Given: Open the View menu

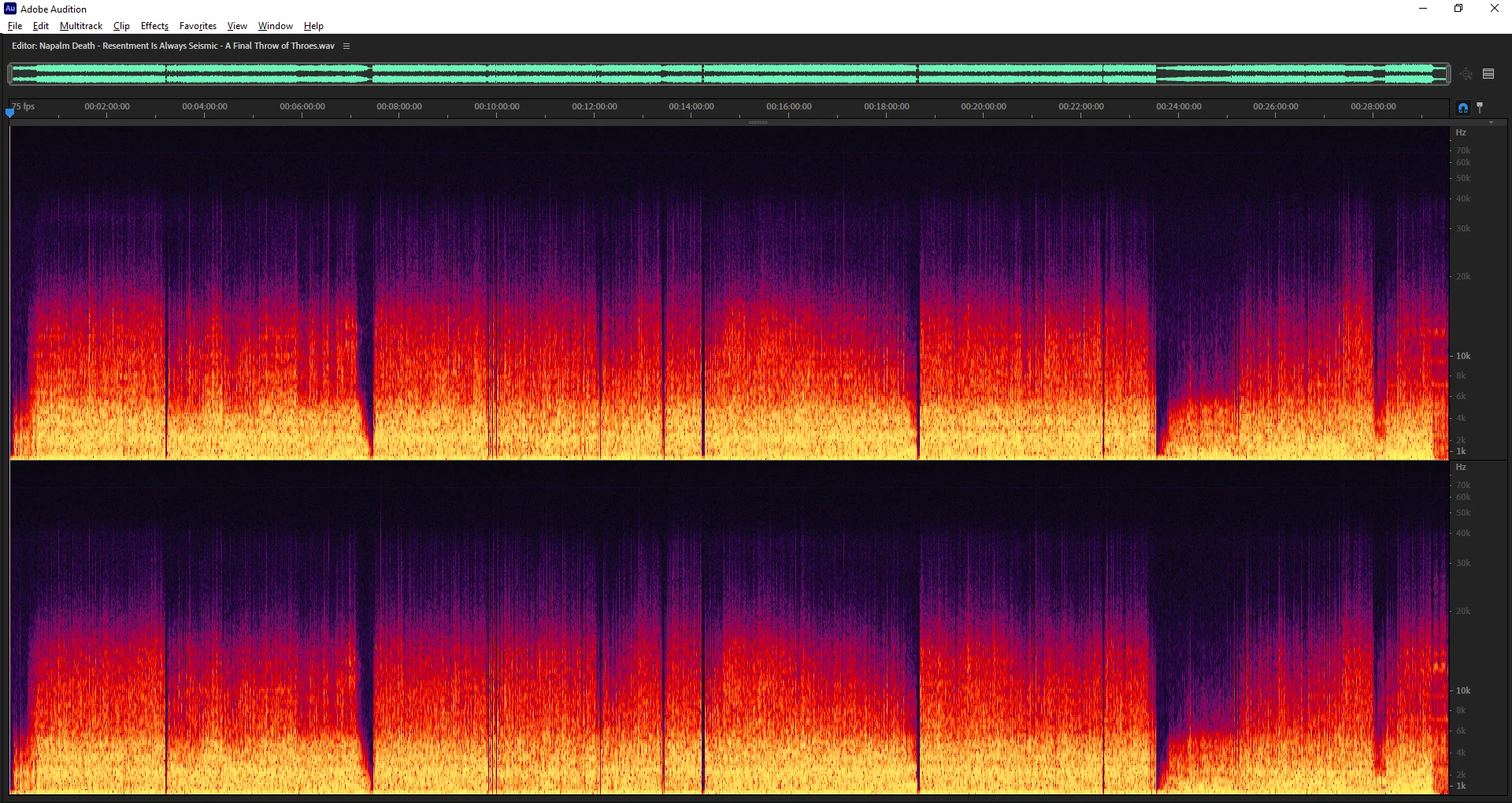Looking at the screenshot, I should coord(237,26).
